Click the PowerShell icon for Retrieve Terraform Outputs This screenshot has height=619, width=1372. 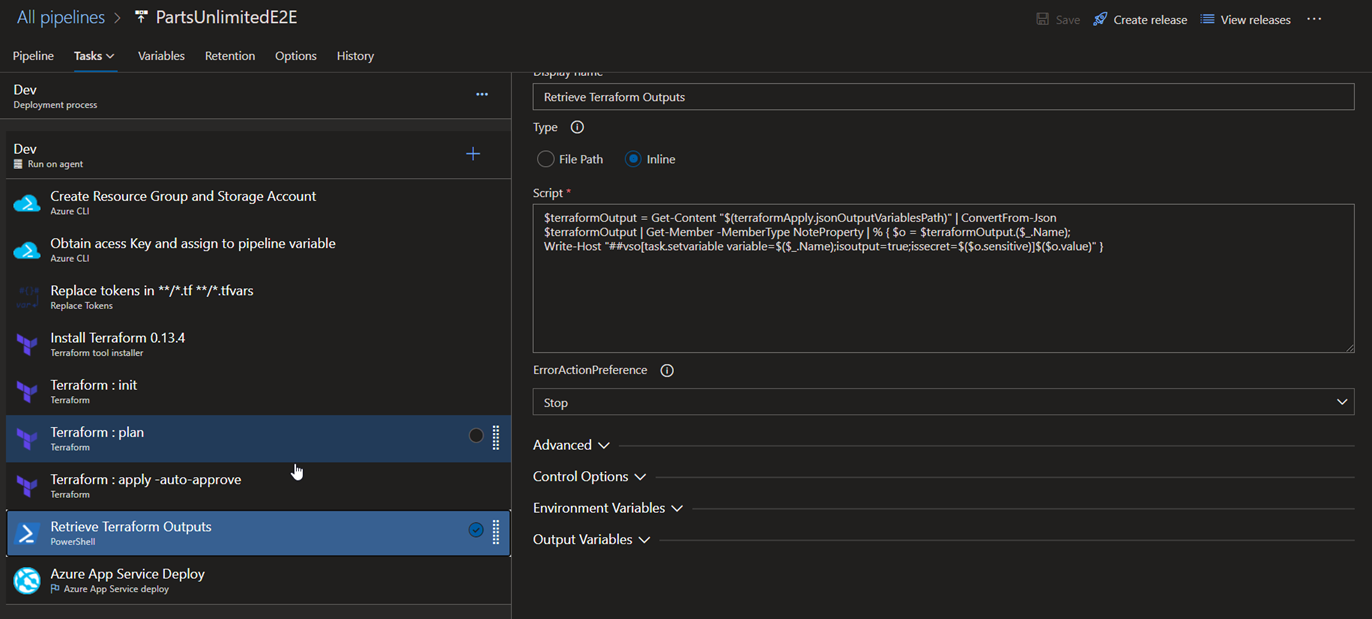click(27, 533)
